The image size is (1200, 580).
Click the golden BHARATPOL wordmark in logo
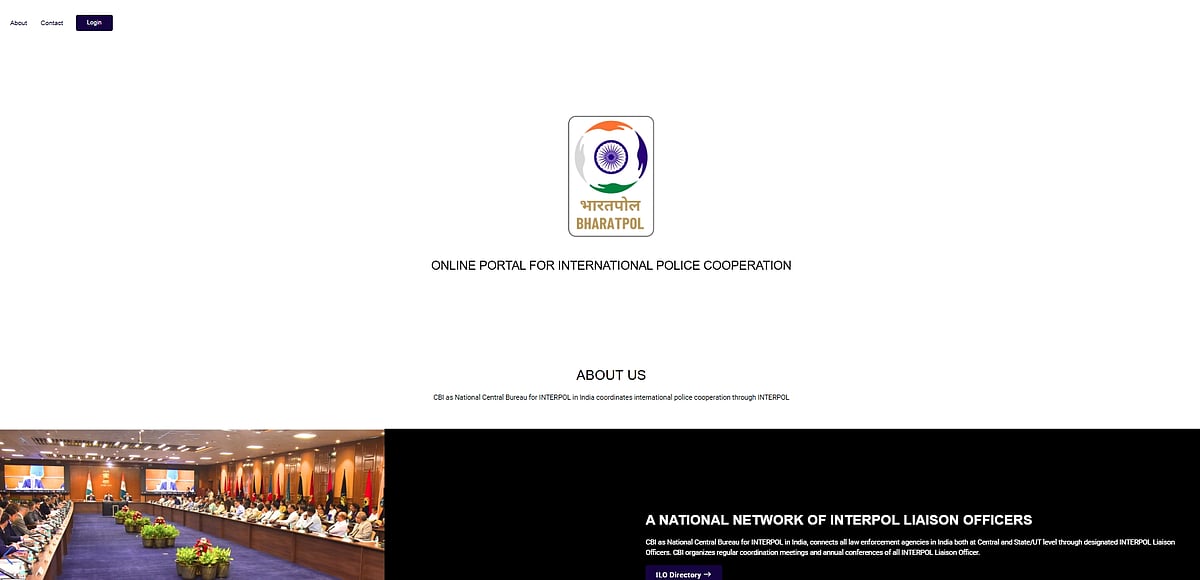[610, 223]
